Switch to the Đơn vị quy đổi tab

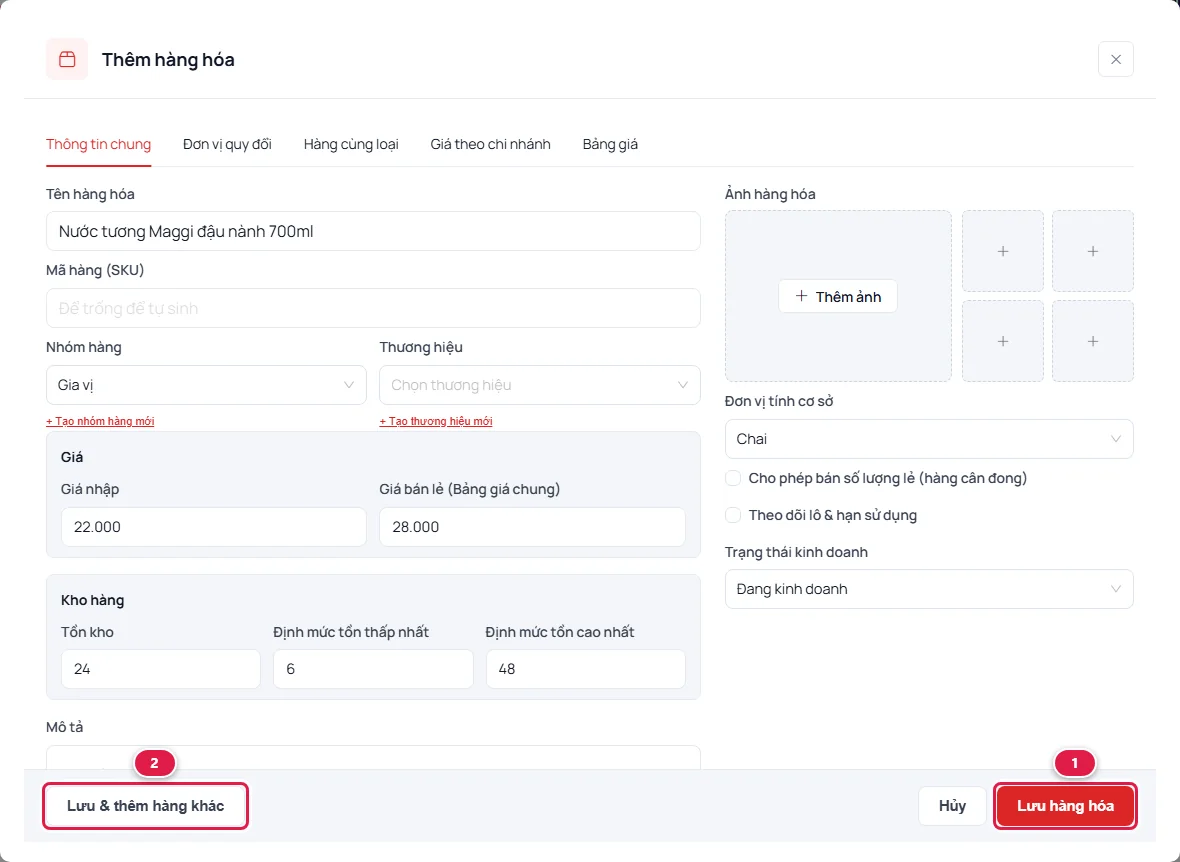[227, 144]
